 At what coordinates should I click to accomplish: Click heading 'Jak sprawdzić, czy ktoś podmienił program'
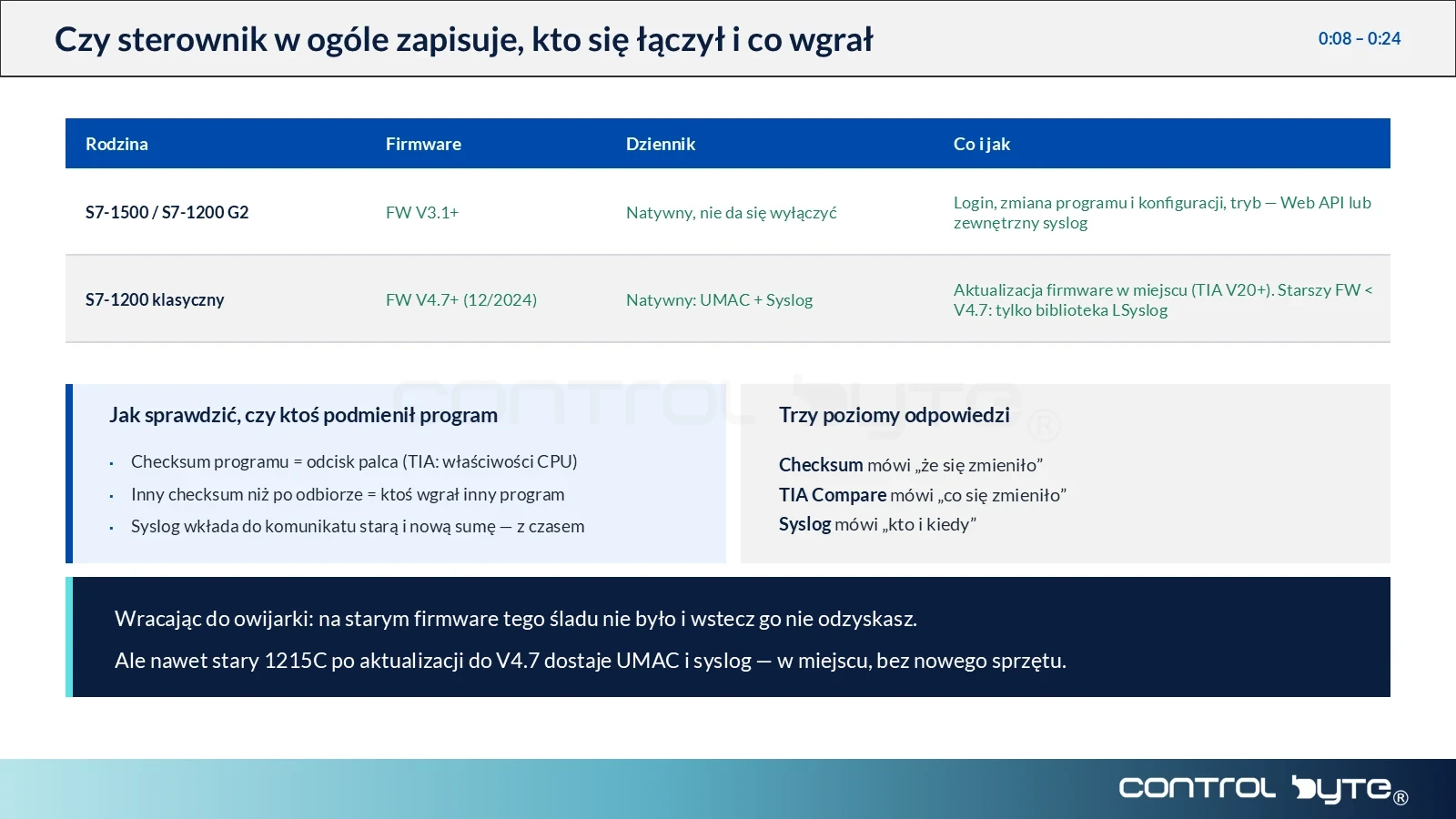coord(303,415)
